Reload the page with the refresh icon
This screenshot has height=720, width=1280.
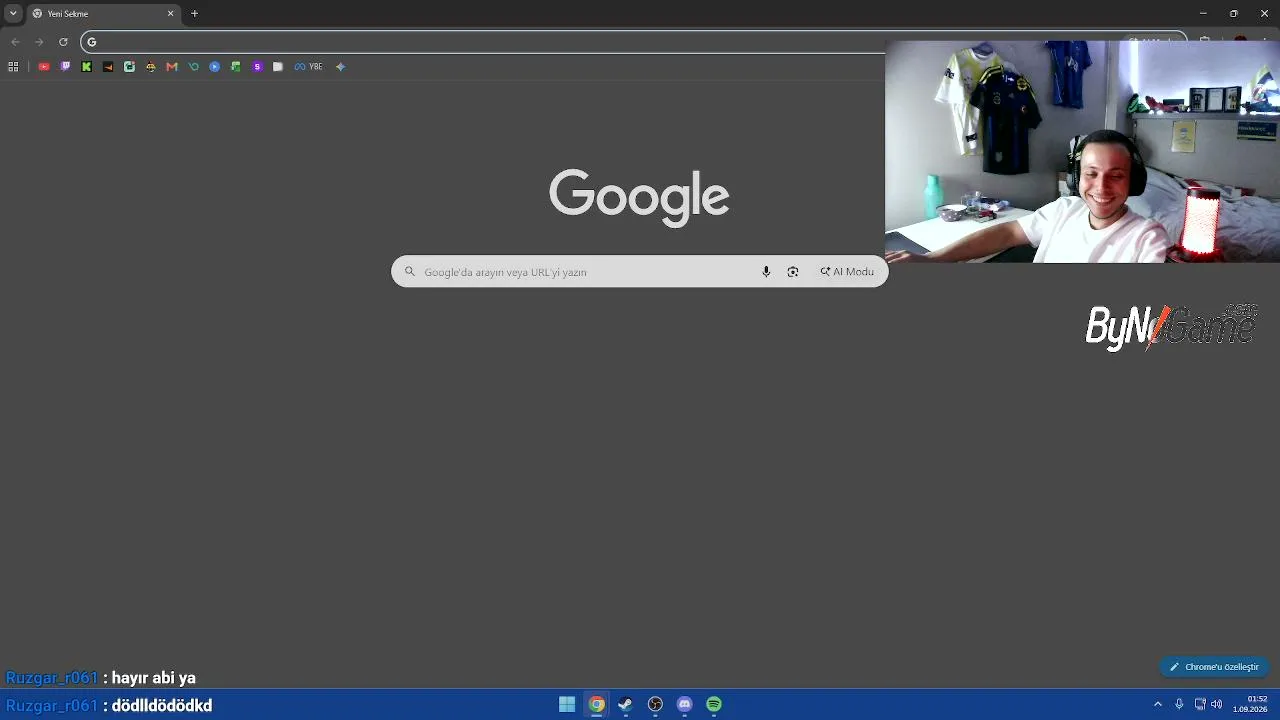point(63,42)
